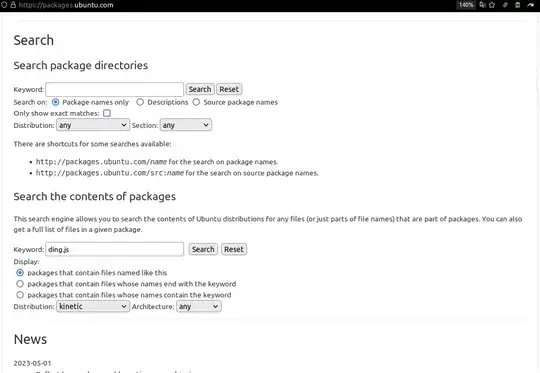This screenshot has width=540, height=373.
Task: Reset zoom via the 140% badge
Action: tap(466, 5)
